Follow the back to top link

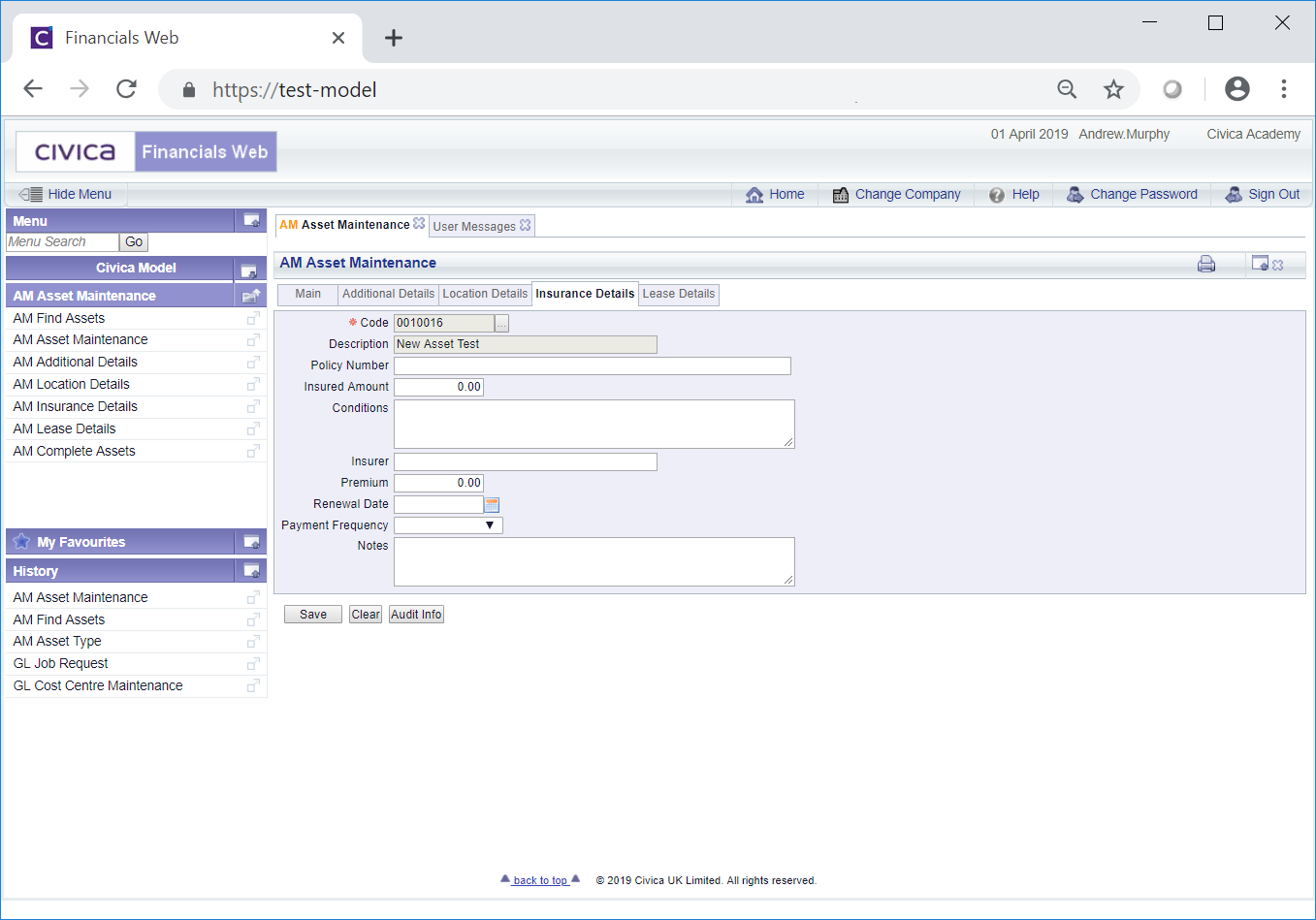[x=540, y=880]
